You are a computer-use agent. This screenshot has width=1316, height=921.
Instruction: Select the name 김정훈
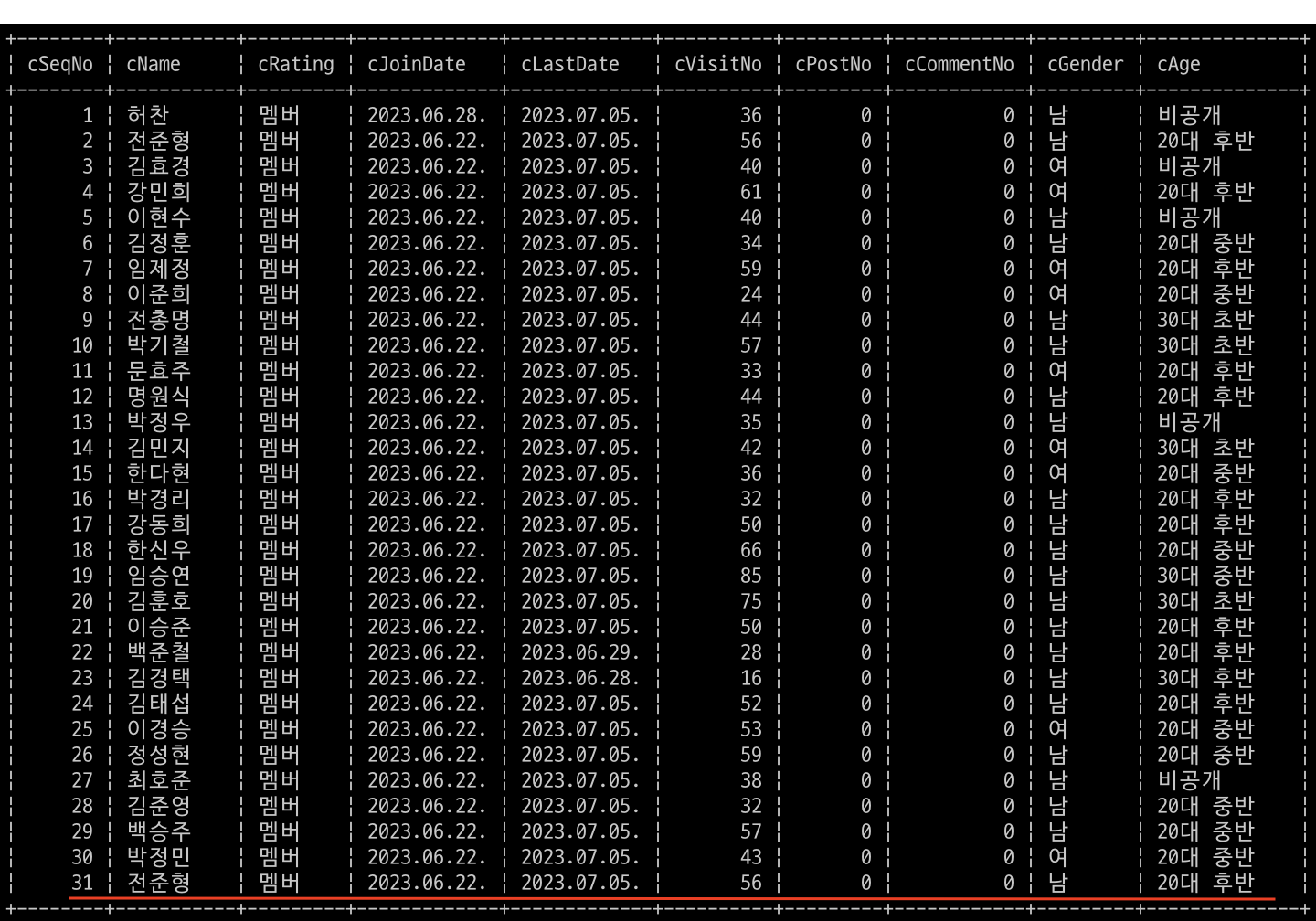pyautogui.click(x=159, y=243)
